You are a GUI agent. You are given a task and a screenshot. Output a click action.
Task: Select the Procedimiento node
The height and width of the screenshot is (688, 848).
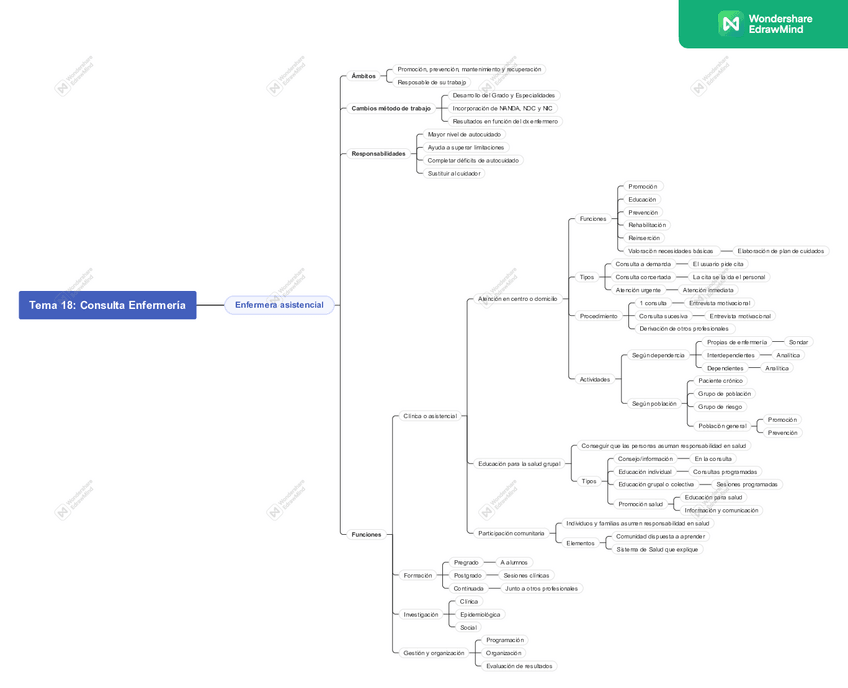(x=599, y=316)
